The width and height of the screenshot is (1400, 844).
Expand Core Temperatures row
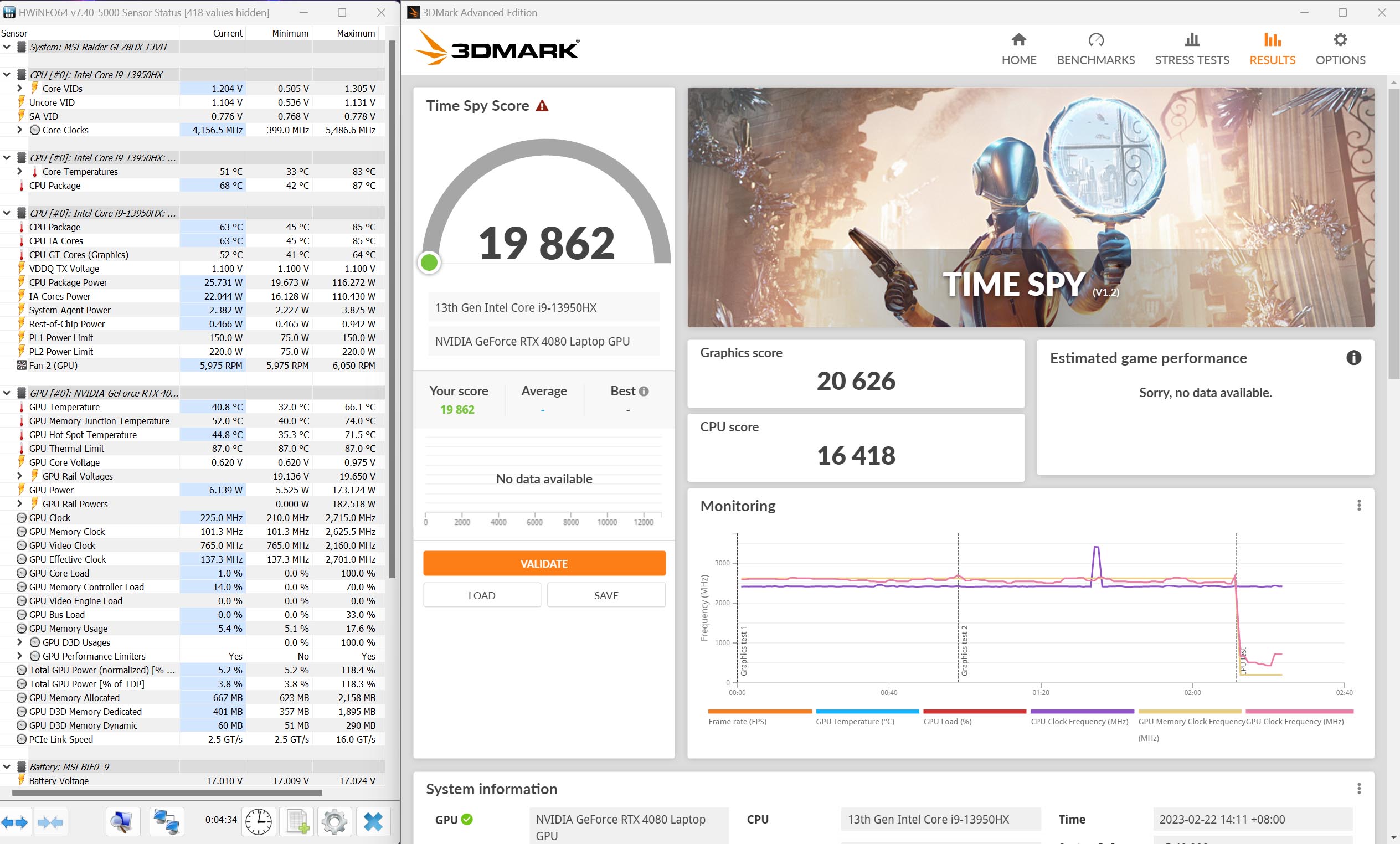[x=20, y=172]
